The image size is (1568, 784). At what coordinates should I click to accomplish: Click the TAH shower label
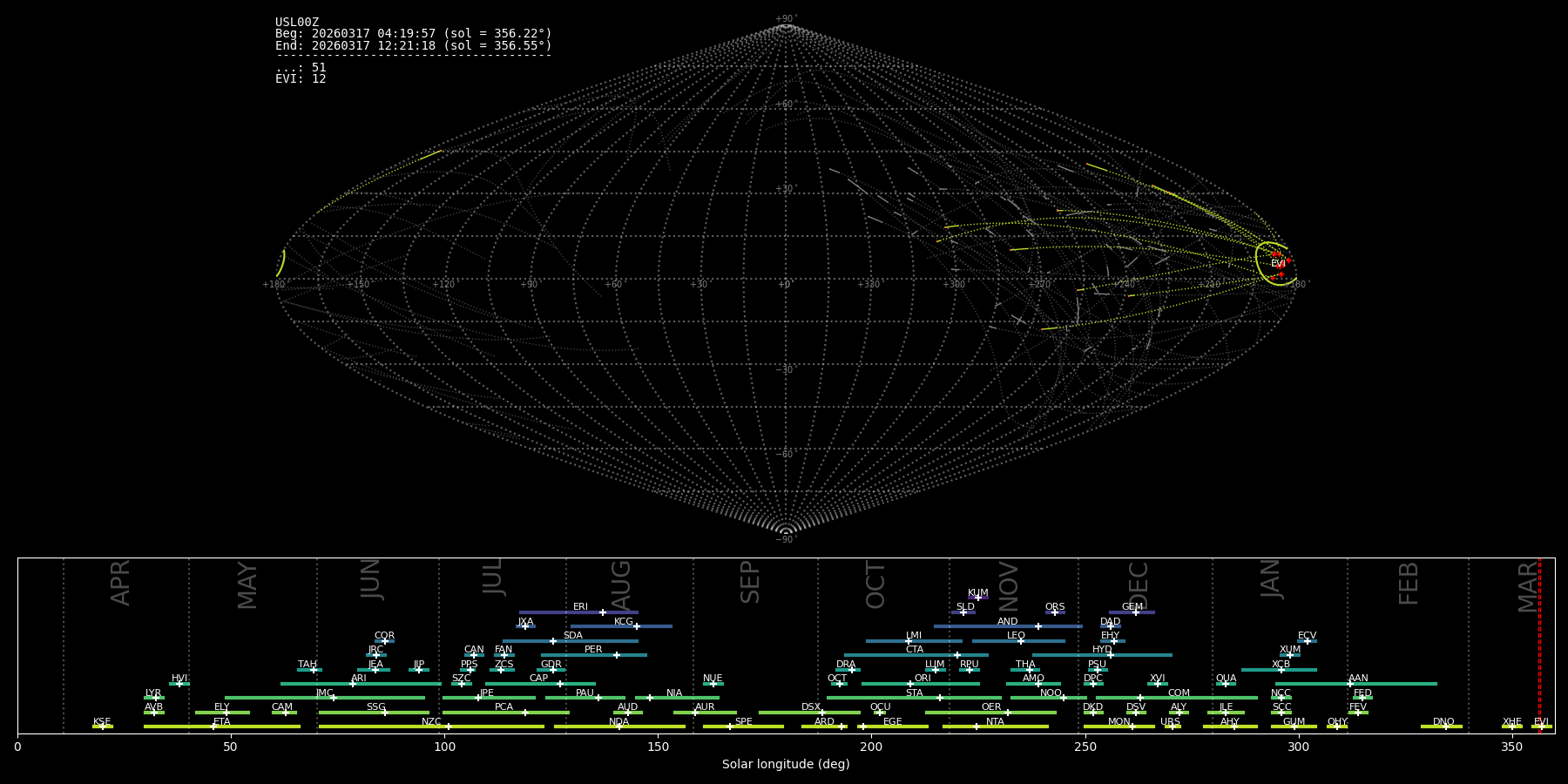point(308,664)
